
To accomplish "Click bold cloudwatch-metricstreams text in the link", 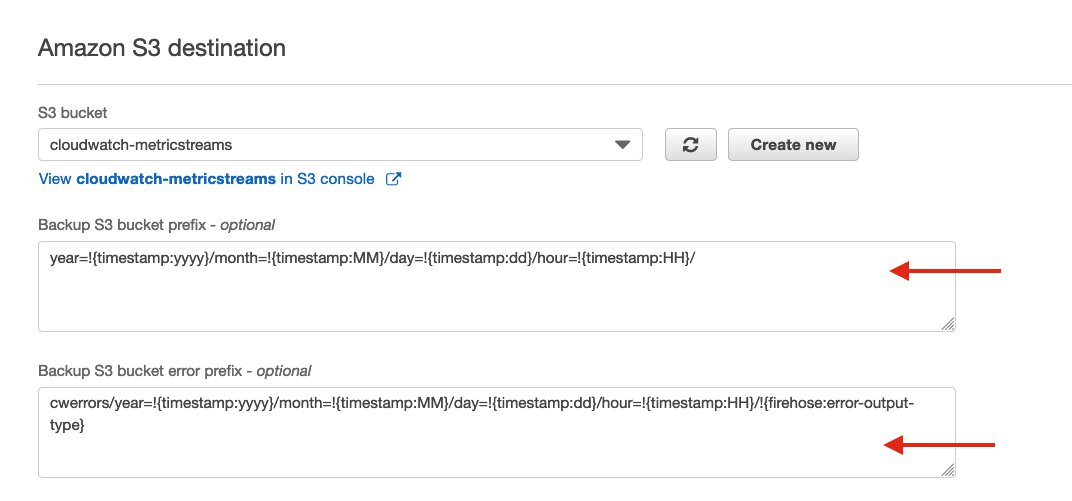I will 176,179.
